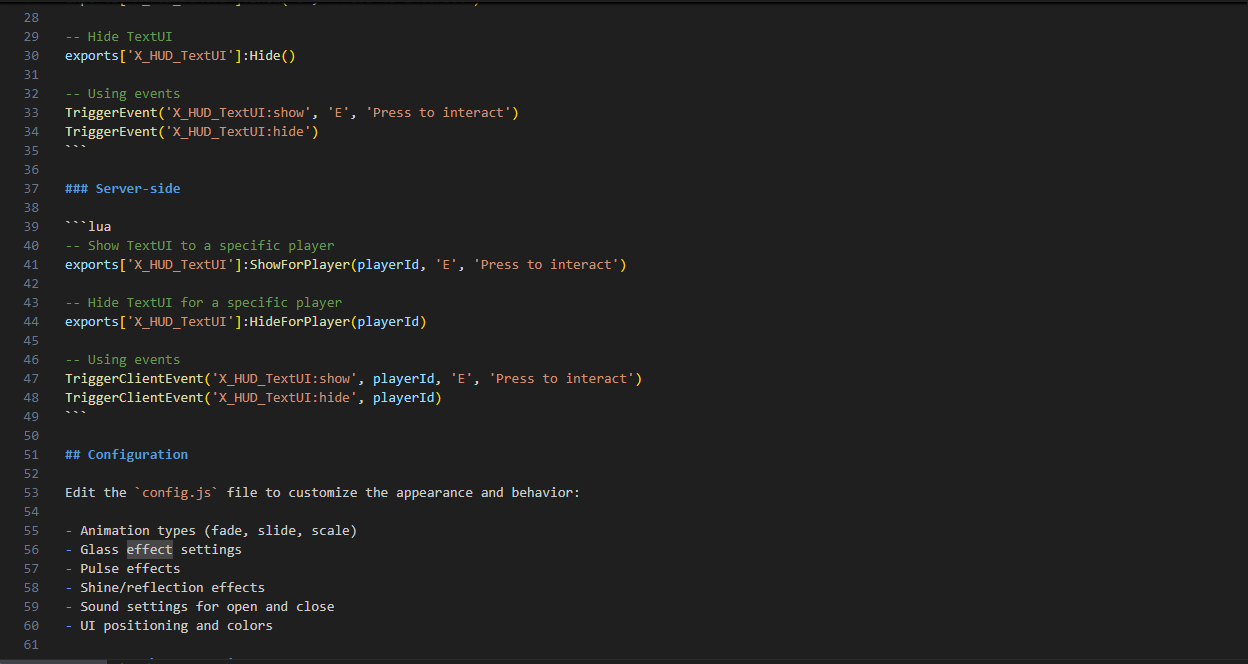Click the '```lua' code fence opener
The image size is (1248, 664).
point(88,226)
